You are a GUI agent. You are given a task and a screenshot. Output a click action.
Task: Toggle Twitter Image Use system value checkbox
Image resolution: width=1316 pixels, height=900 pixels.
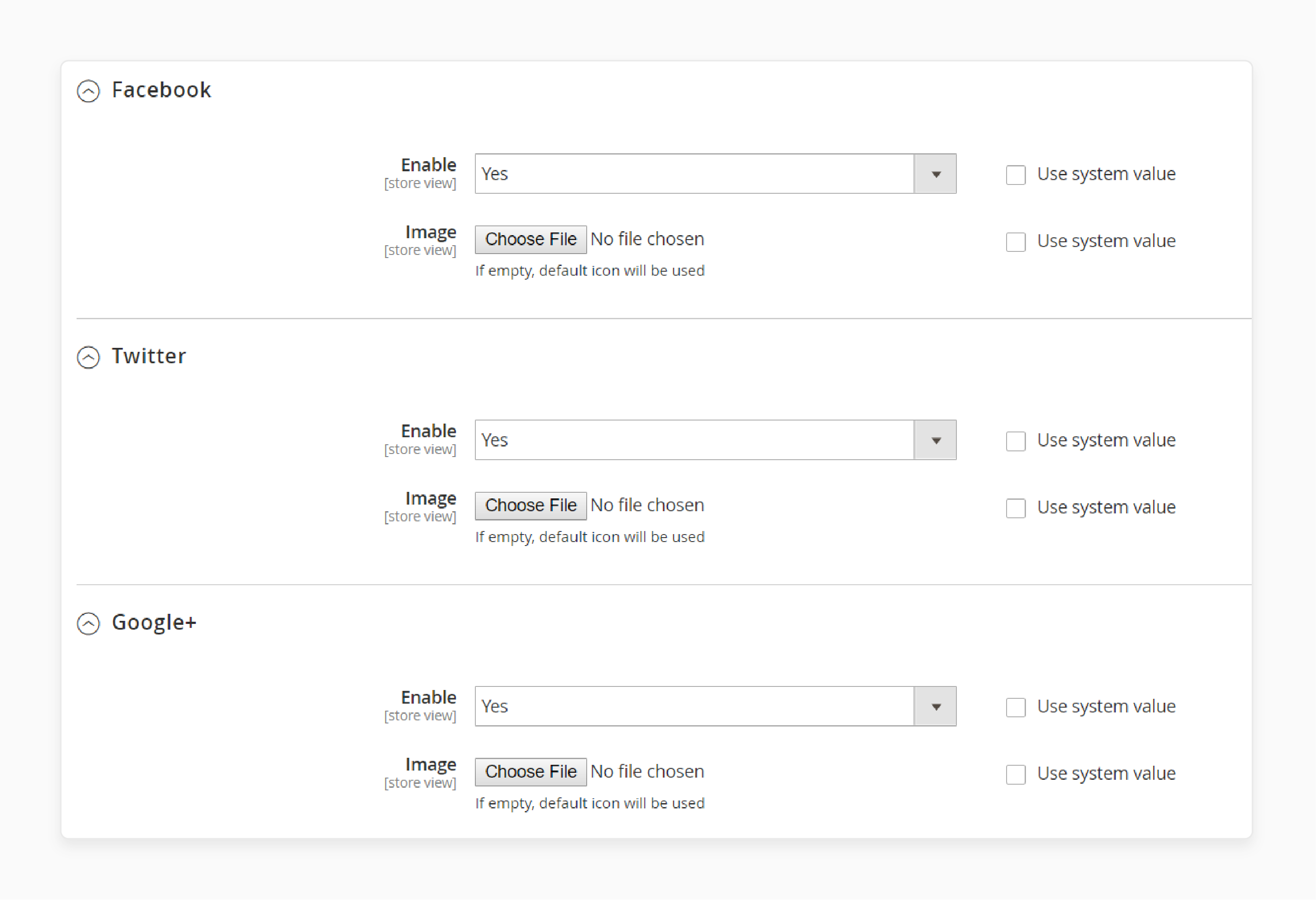[1015, 507]
